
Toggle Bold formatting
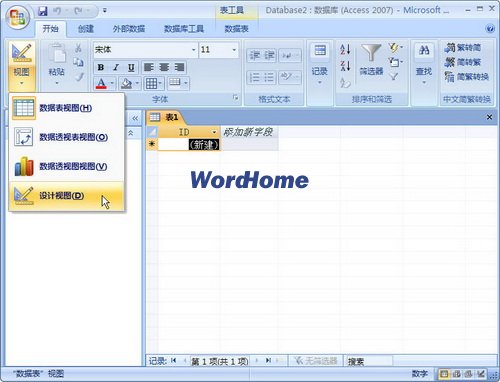[101, 67]
